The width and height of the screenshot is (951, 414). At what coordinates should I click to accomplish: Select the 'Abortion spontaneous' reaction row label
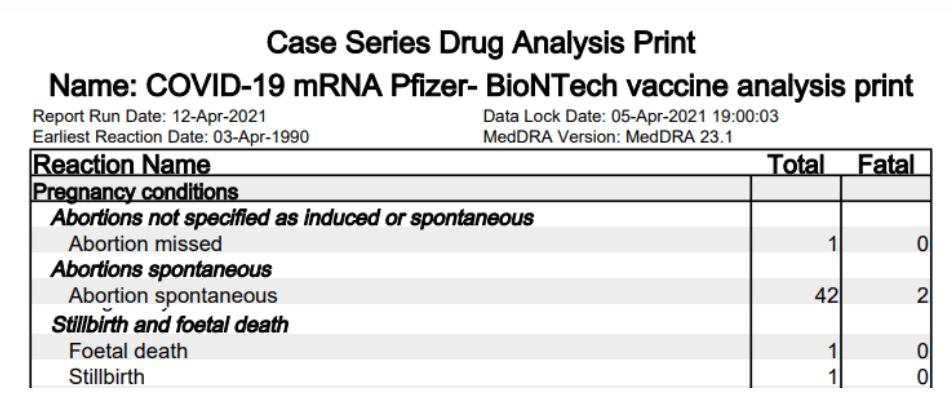click(173, 295)
